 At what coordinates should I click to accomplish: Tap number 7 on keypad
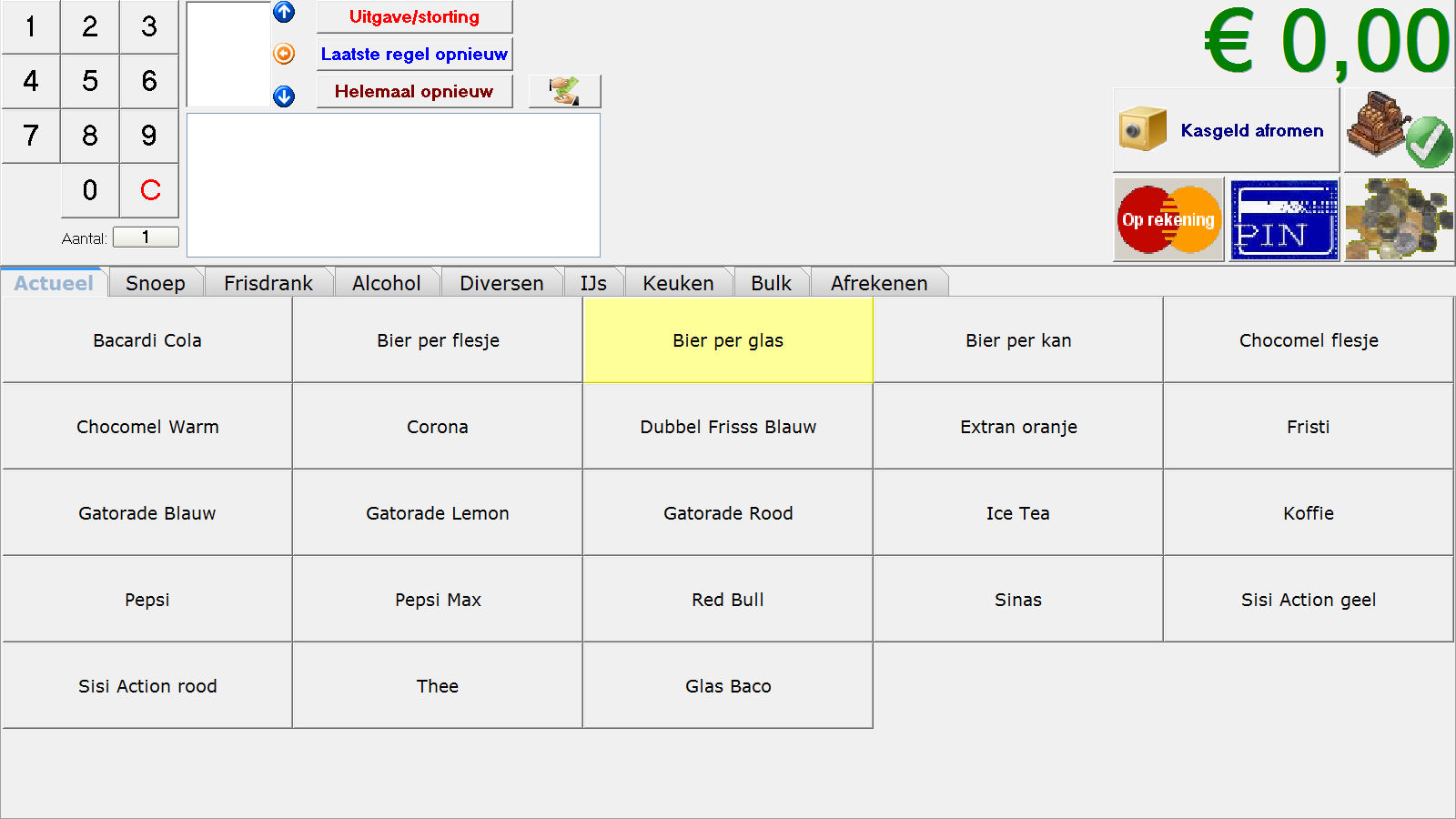tap(31, 136)
